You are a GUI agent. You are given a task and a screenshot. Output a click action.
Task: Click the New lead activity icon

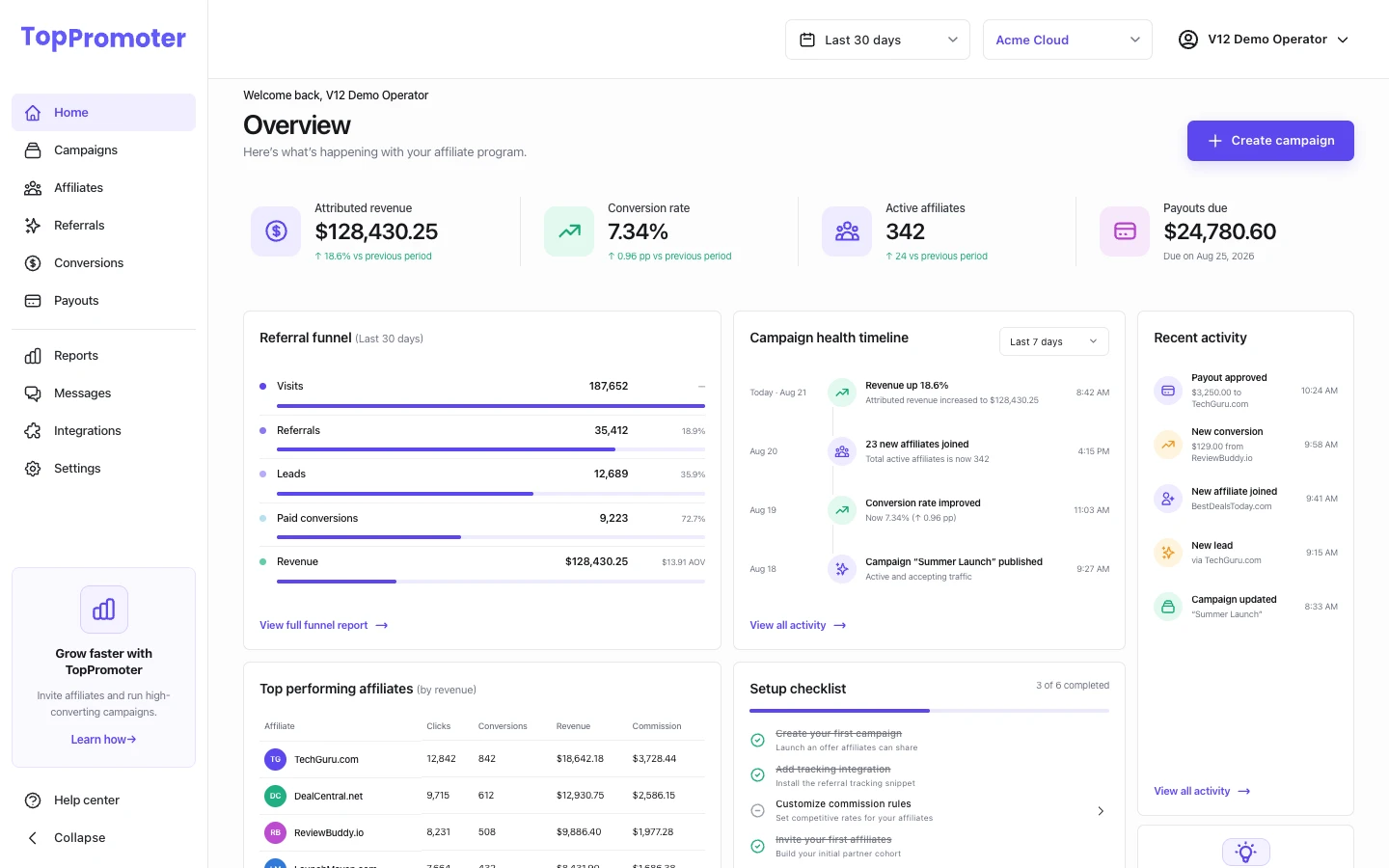pyautogui.click(x=1168, y=553)
